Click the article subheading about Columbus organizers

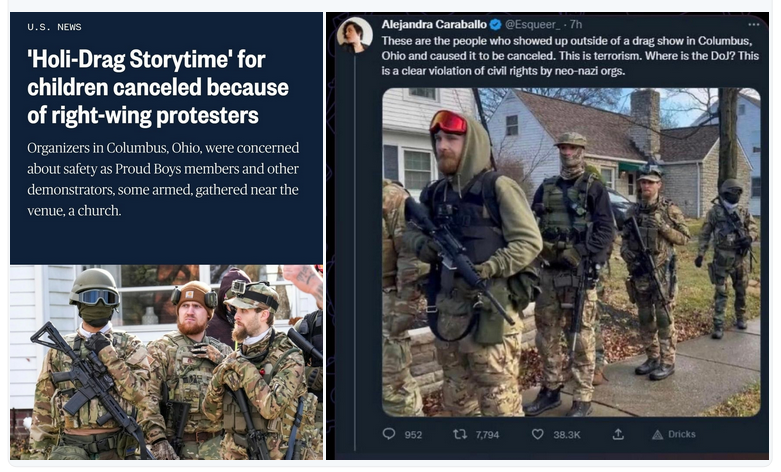click(x=163, y=179)
